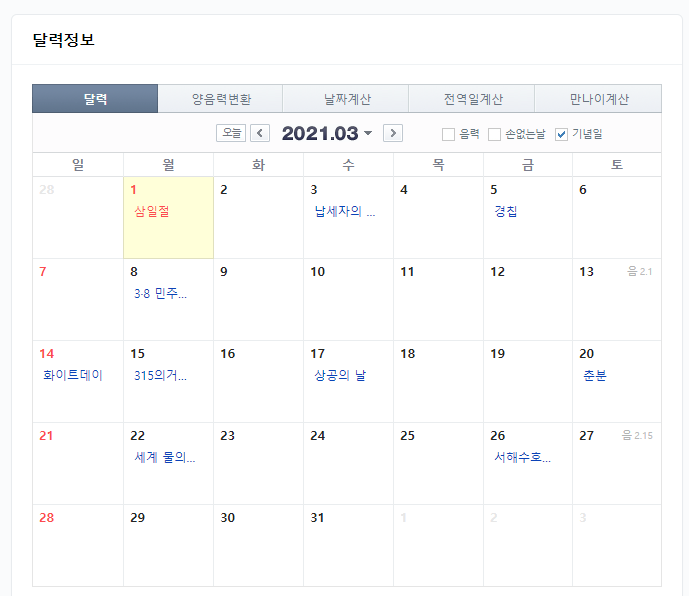This screenshot has width=689, height=596.
Task: Open the 경칩 entry
Action: [506, 211]
